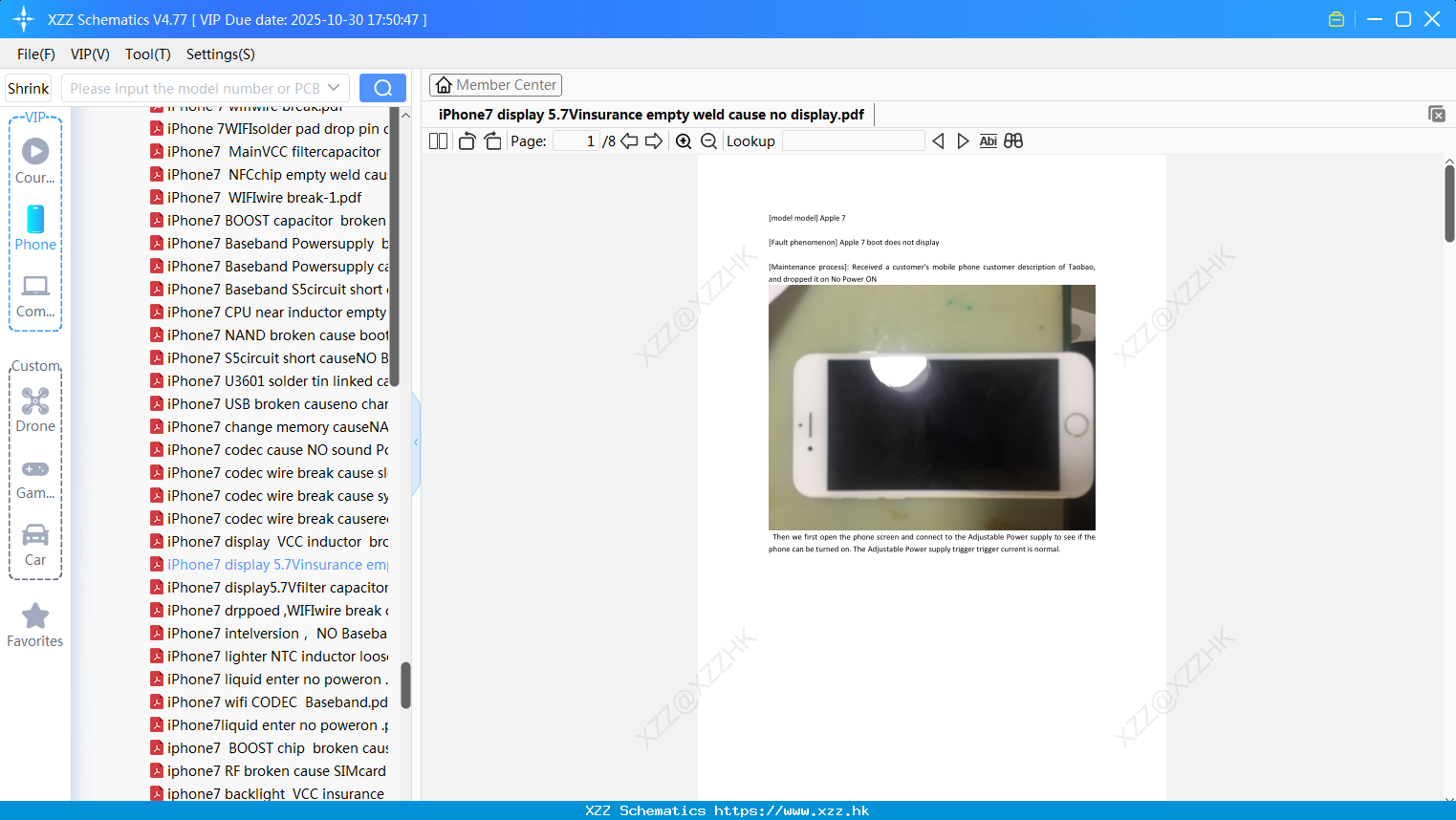Click the binoculars search icon
The height and width of the screenshot is (820, 1456).
(1013, 140)
